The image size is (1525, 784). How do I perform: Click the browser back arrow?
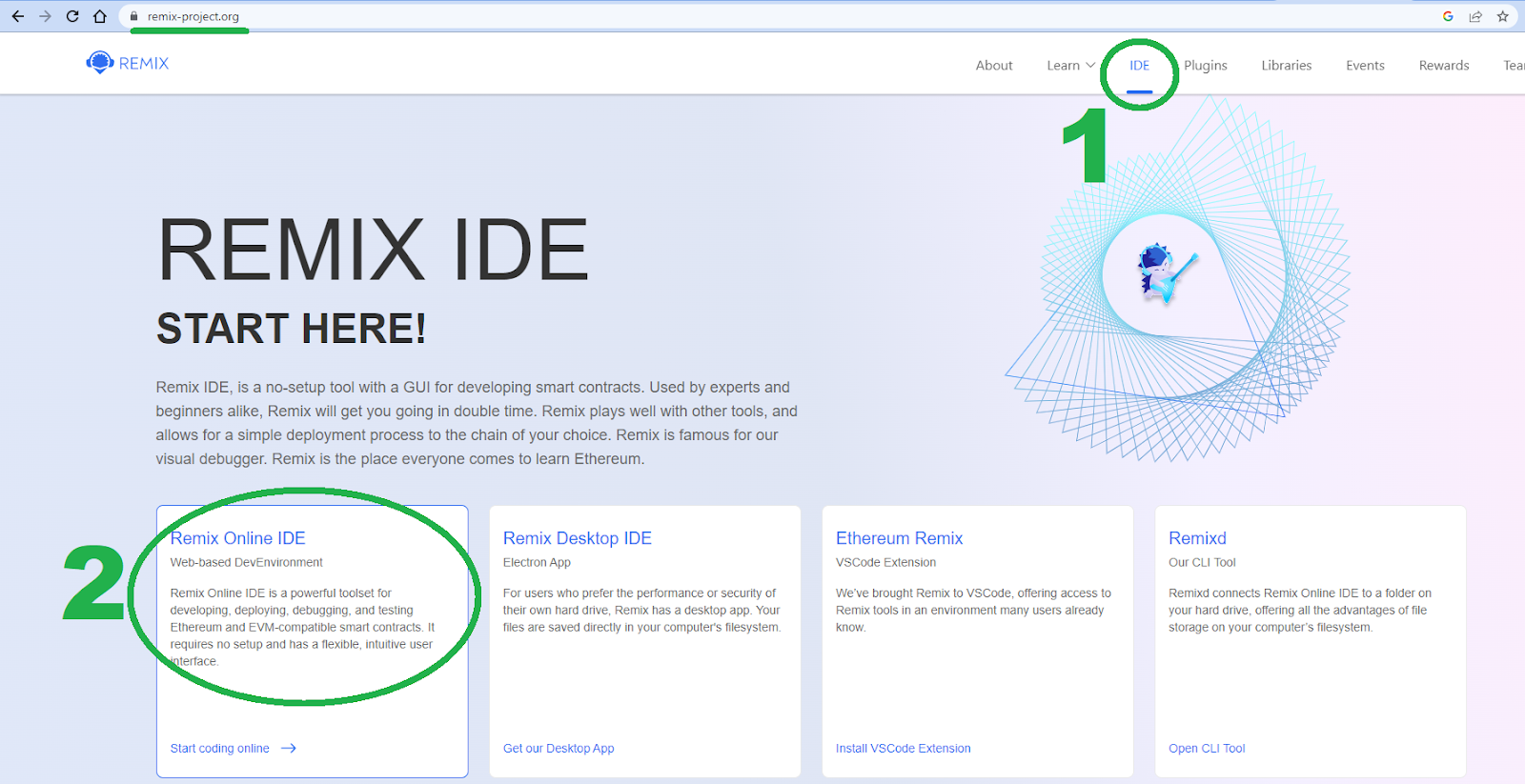tap(18, 16)
